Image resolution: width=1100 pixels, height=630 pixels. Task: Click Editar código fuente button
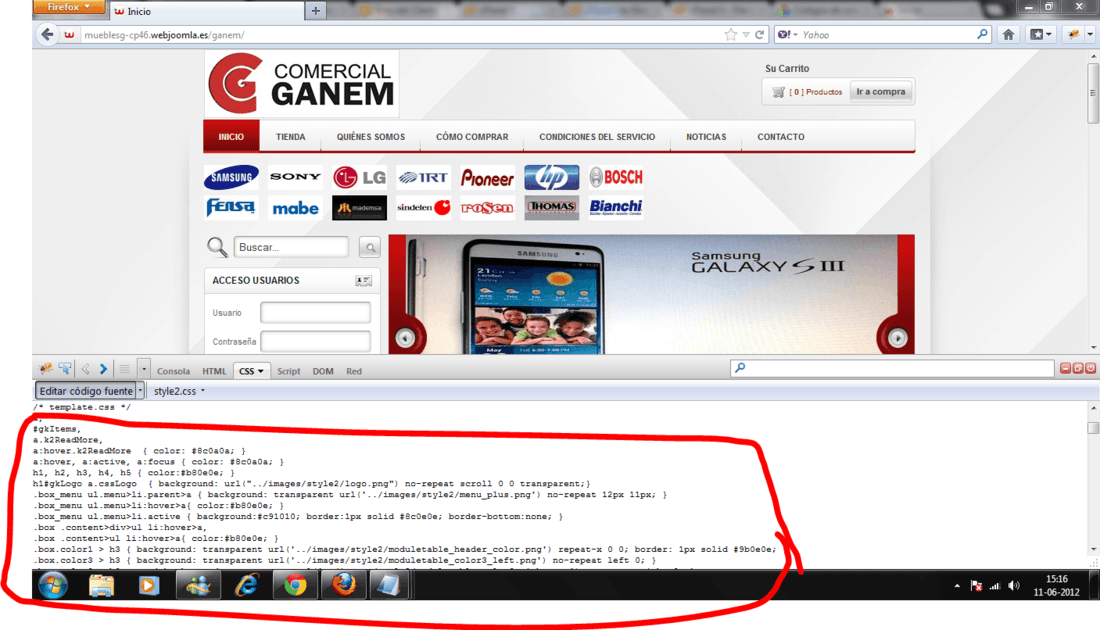pyautogui.click(x=86, y=391)
